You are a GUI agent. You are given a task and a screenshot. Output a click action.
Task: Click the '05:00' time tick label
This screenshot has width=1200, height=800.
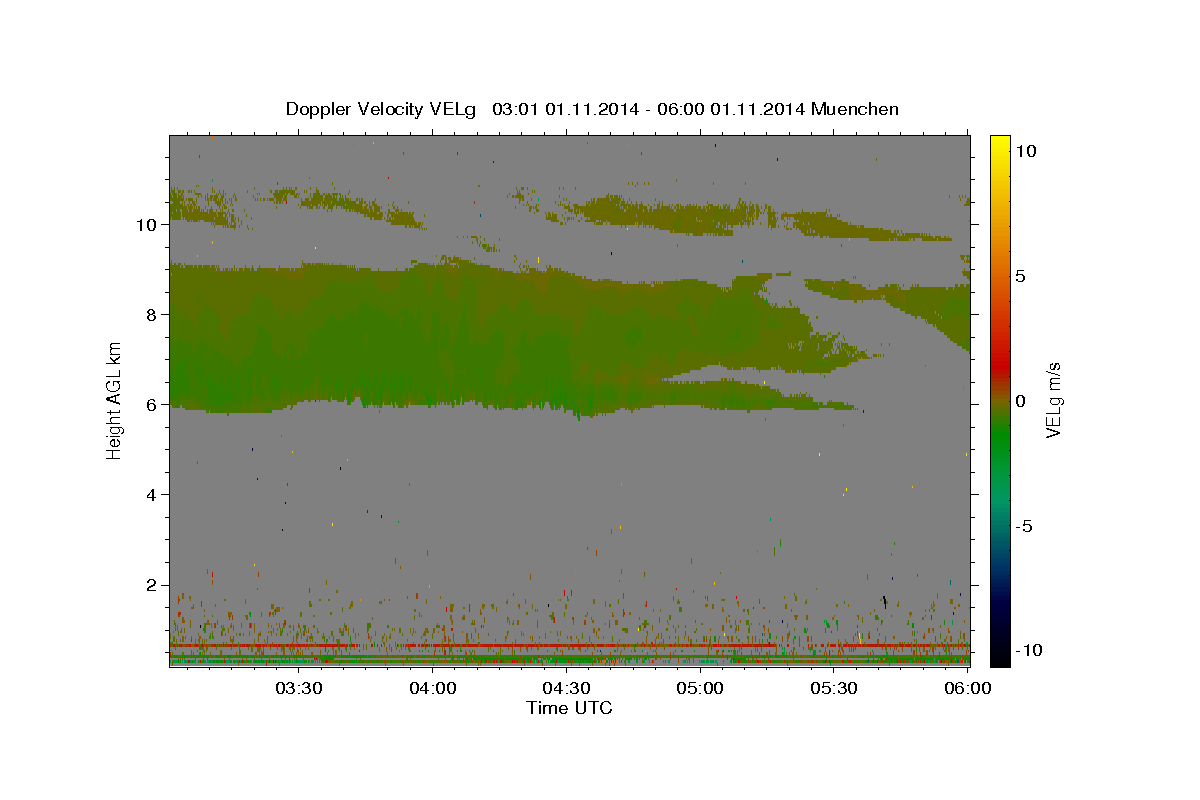tap(700, 688)
